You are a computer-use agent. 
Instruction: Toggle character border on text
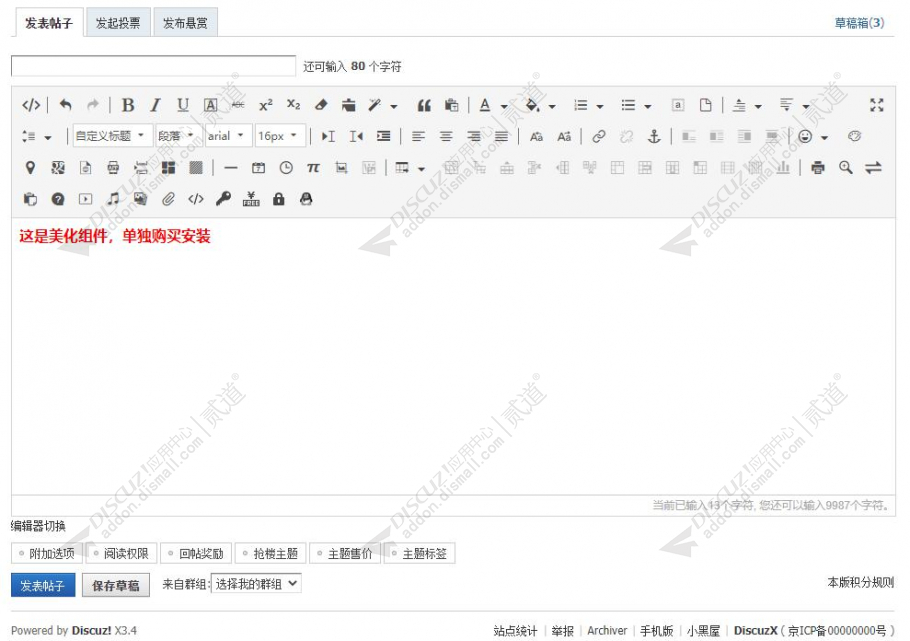pos(211,105)
